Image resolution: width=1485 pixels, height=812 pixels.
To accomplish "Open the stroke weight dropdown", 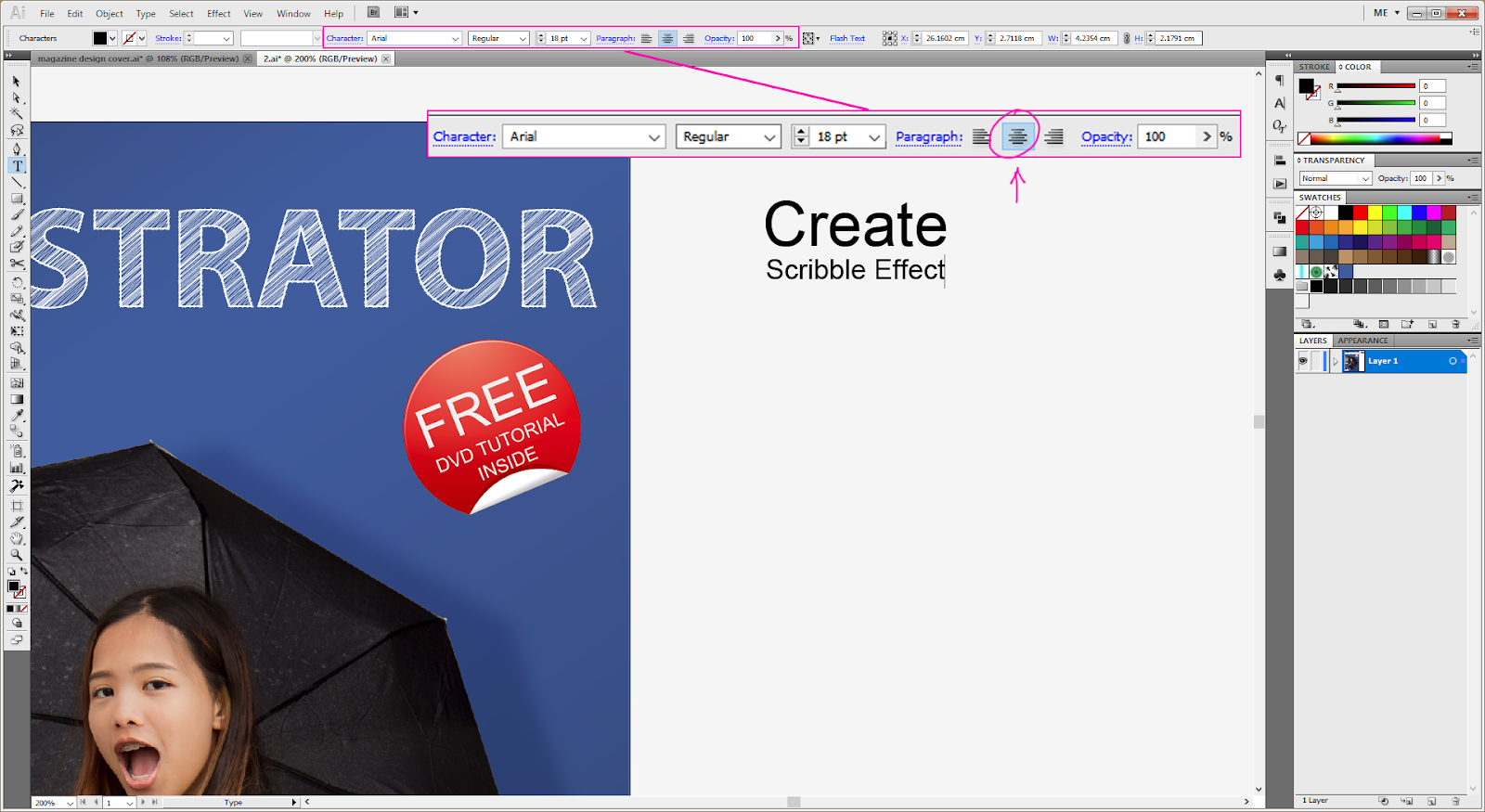I will 226,39.
